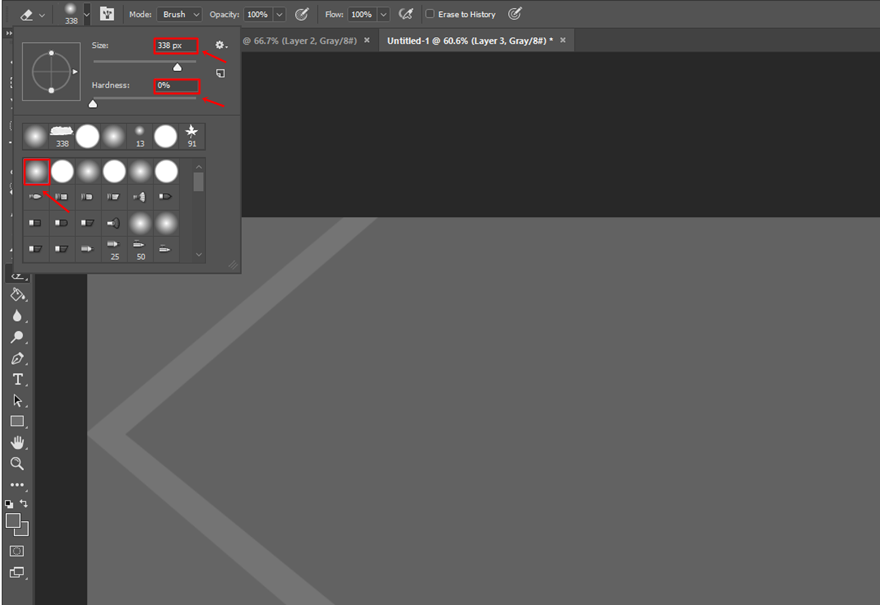880x605 pixels.
Task: Select the Type tool
Action: click(17, 379)
